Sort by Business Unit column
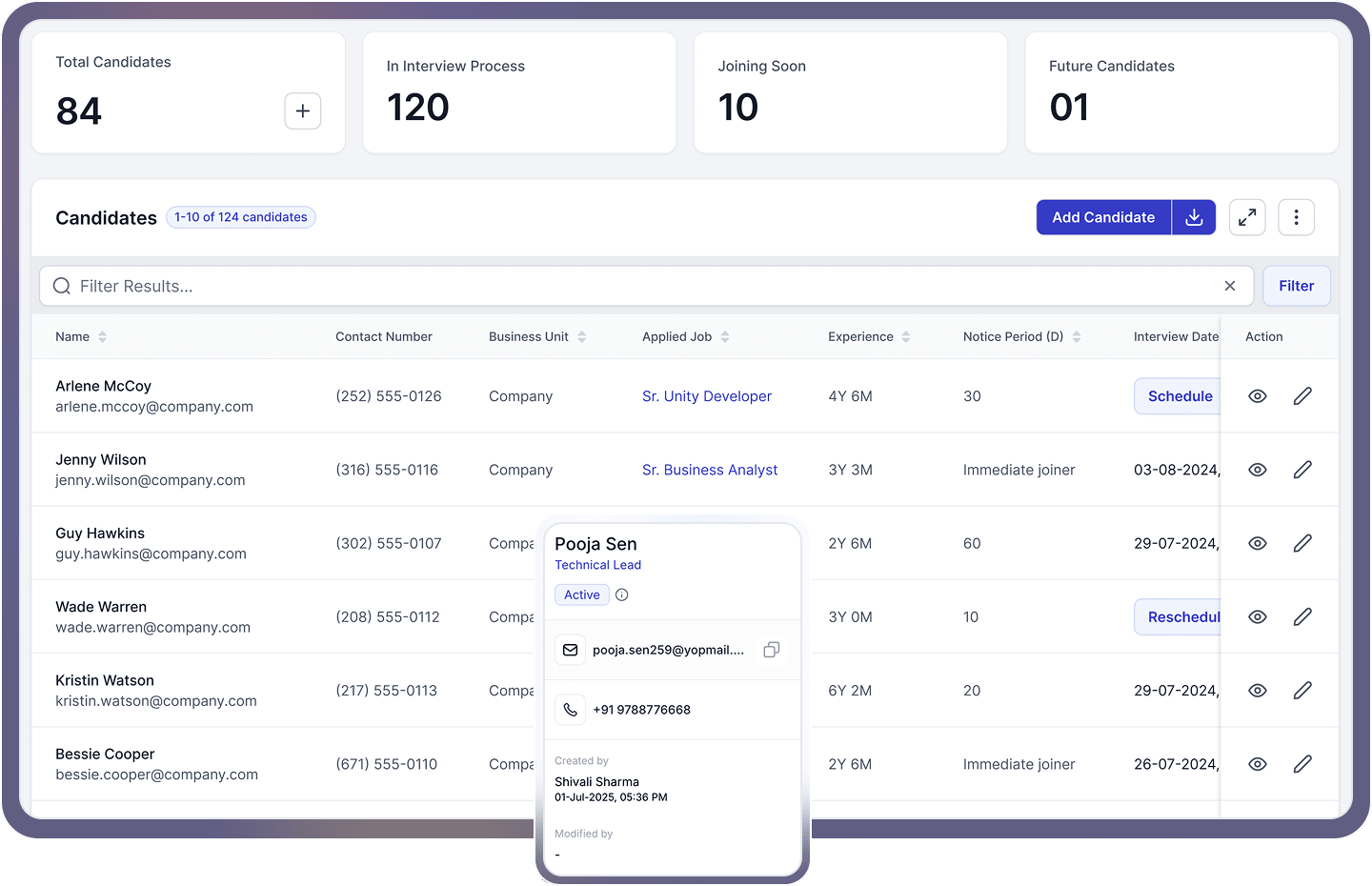1372x886 pixels. [581, 337]
